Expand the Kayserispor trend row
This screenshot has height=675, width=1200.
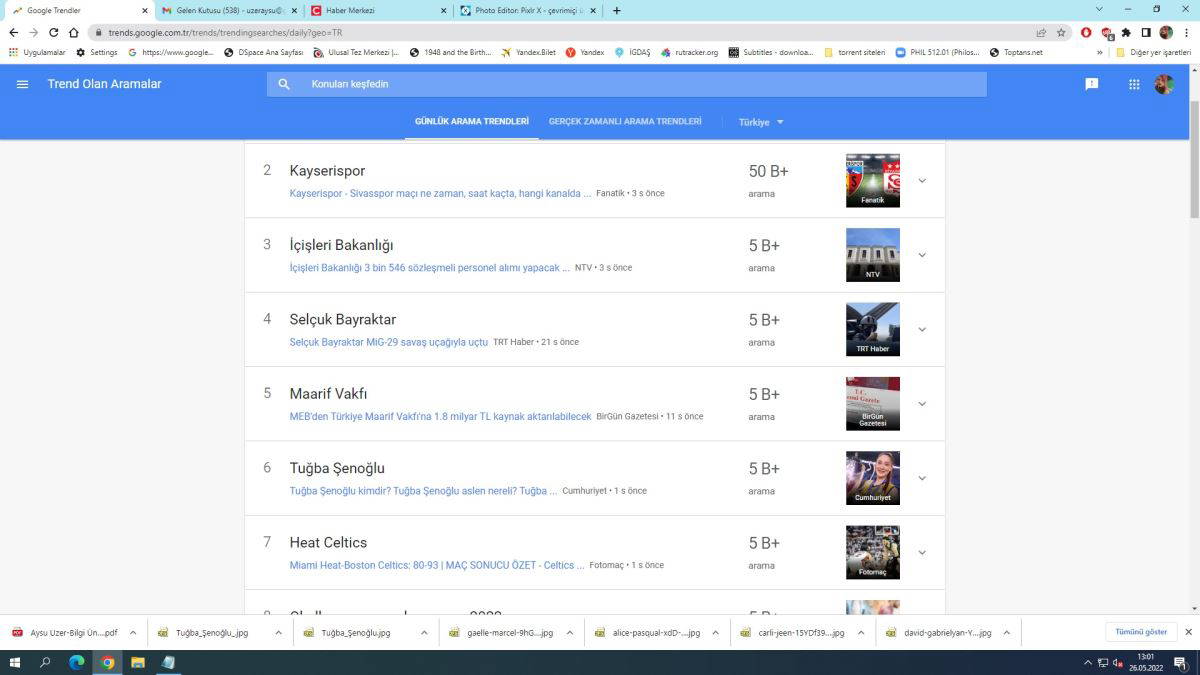(922, 181)
